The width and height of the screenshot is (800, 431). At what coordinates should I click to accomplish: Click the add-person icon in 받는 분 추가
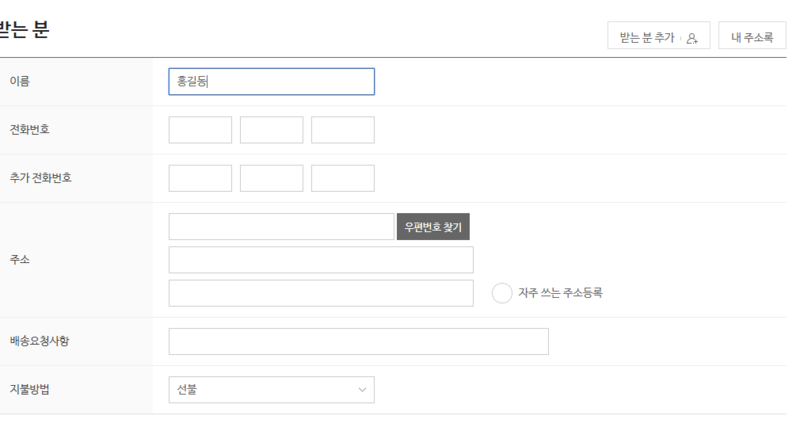(x=692, y=38)
